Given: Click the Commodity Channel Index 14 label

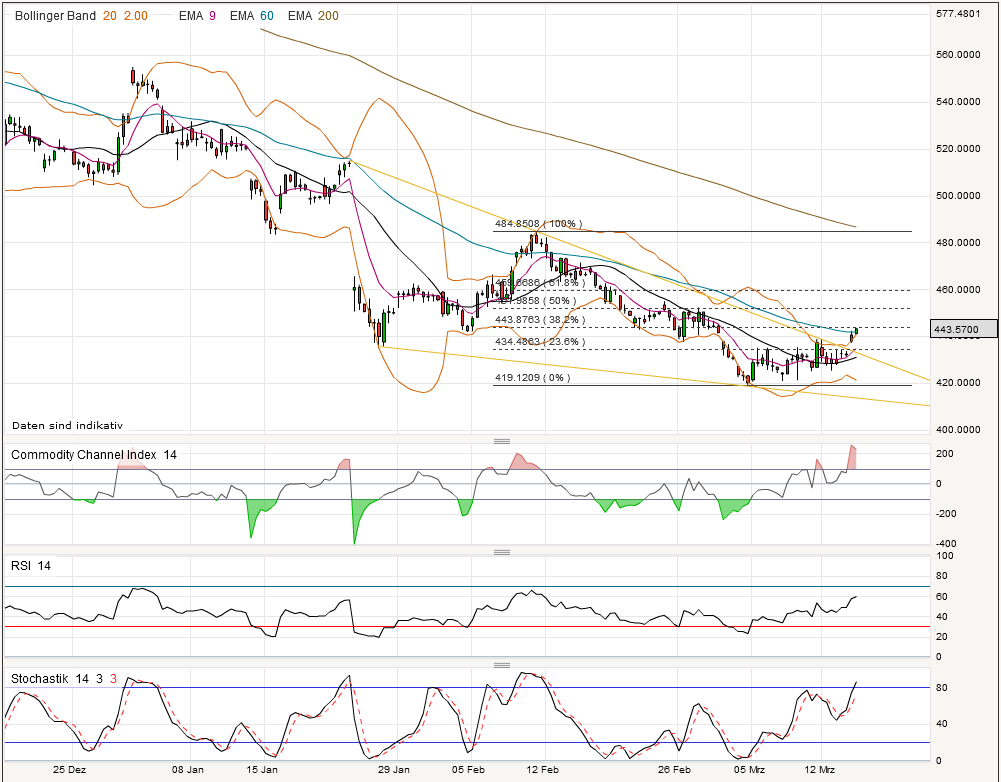Looking at the screenshot, I should pyautogui.click(x=94, y=455).
